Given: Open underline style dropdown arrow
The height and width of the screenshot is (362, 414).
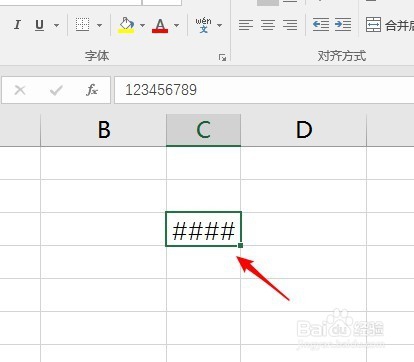Looking at the screenshot, I should tap(56, 25).
